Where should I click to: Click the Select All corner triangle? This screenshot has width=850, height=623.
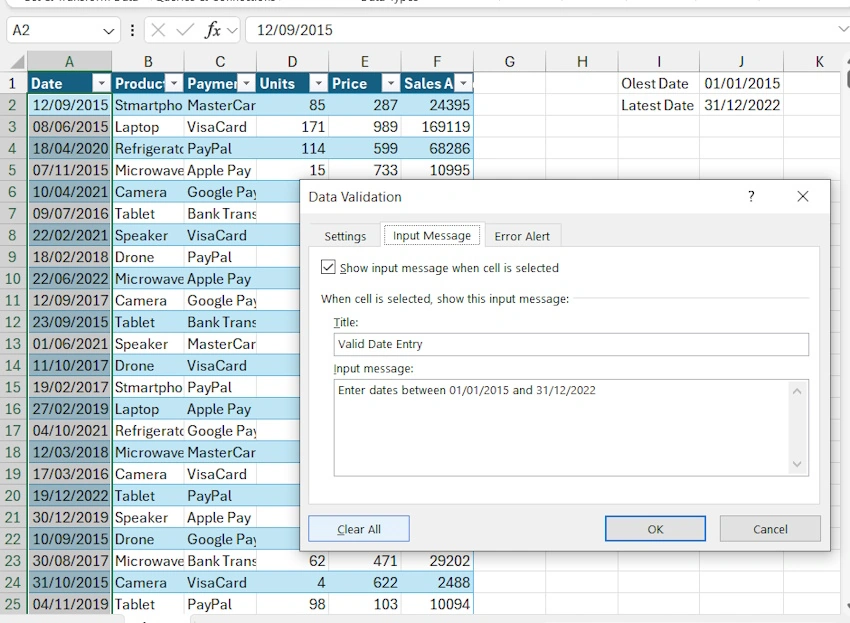tap(16, 62)
